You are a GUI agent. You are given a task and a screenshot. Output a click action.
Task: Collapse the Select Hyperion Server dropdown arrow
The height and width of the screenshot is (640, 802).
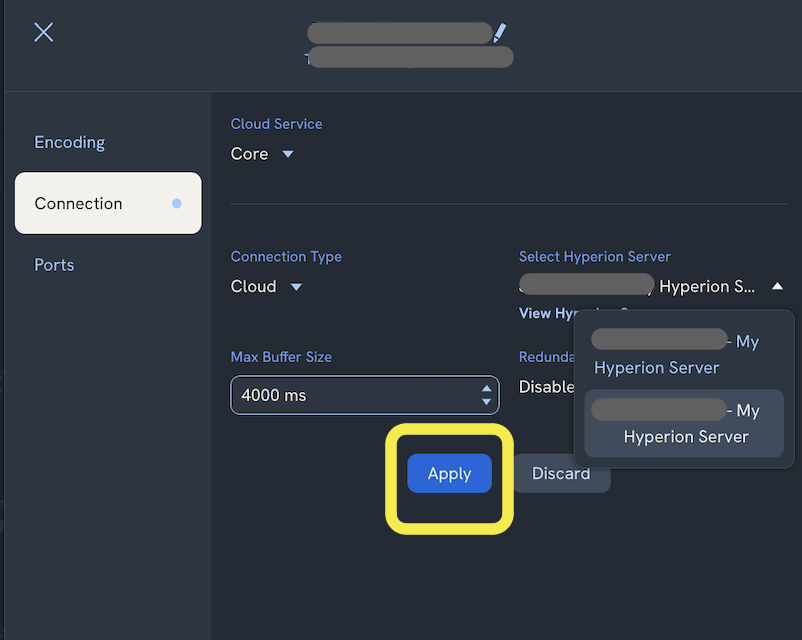click(778, 286)
